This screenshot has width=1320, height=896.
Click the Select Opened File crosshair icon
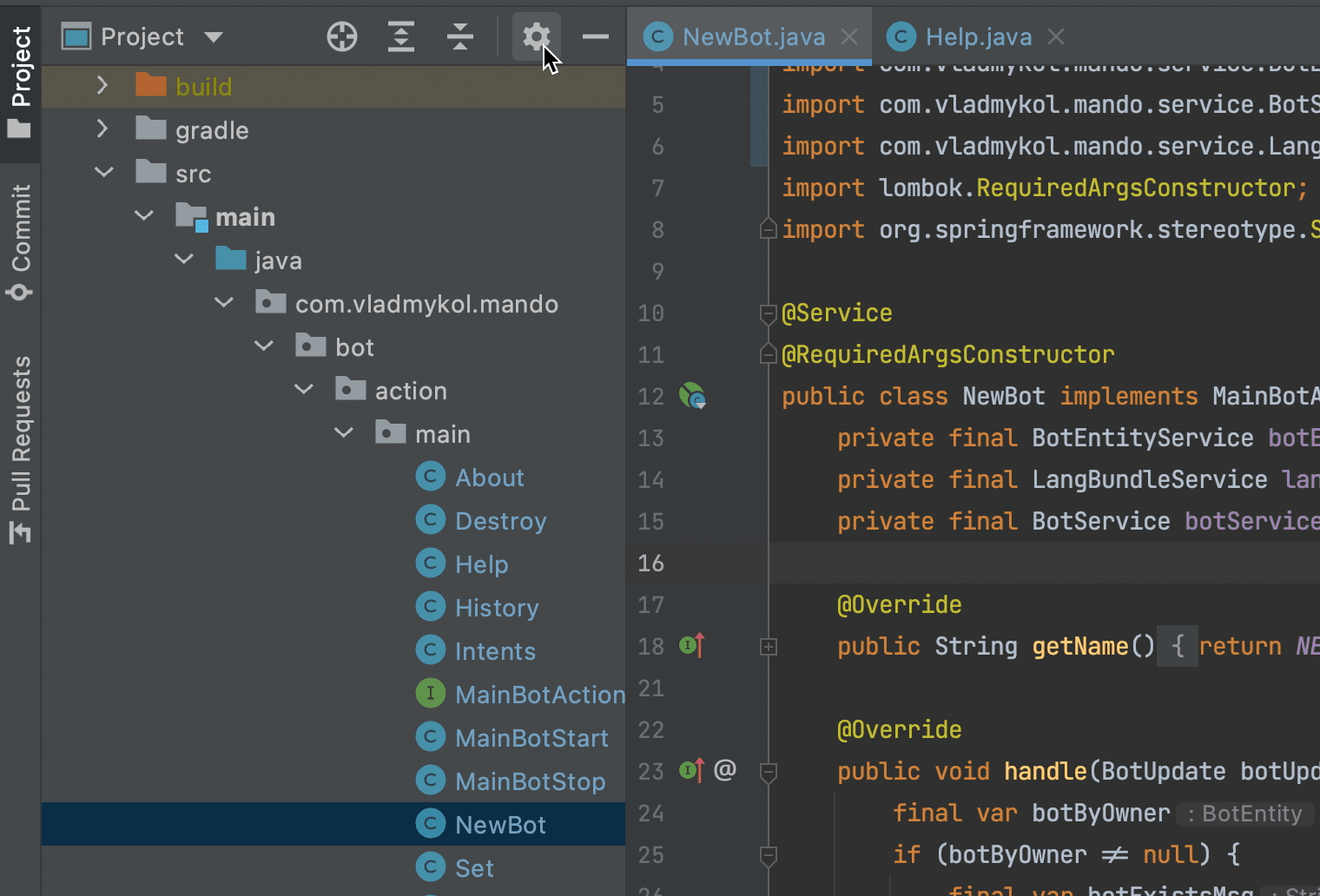[x=341, y=36]
